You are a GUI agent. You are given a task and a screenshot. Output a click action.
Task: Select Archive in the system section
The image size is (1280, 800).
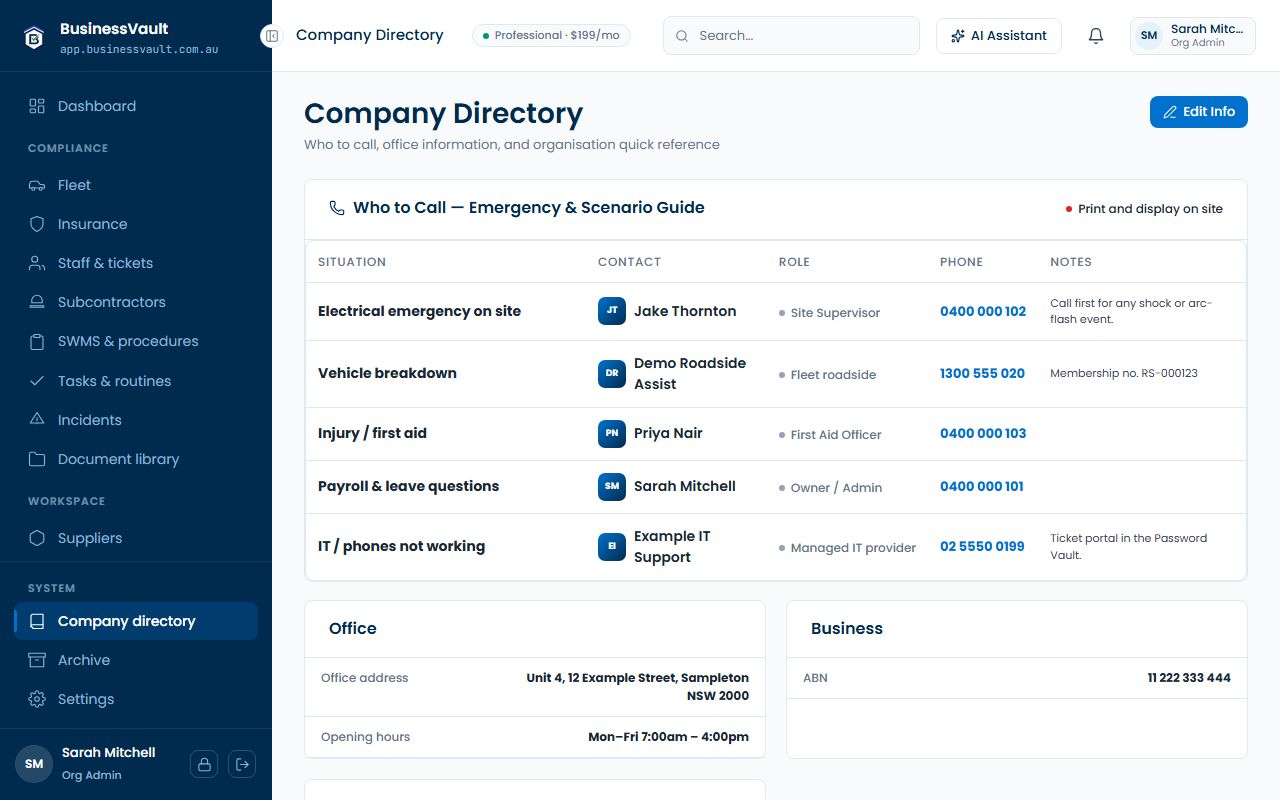(136, 660)
